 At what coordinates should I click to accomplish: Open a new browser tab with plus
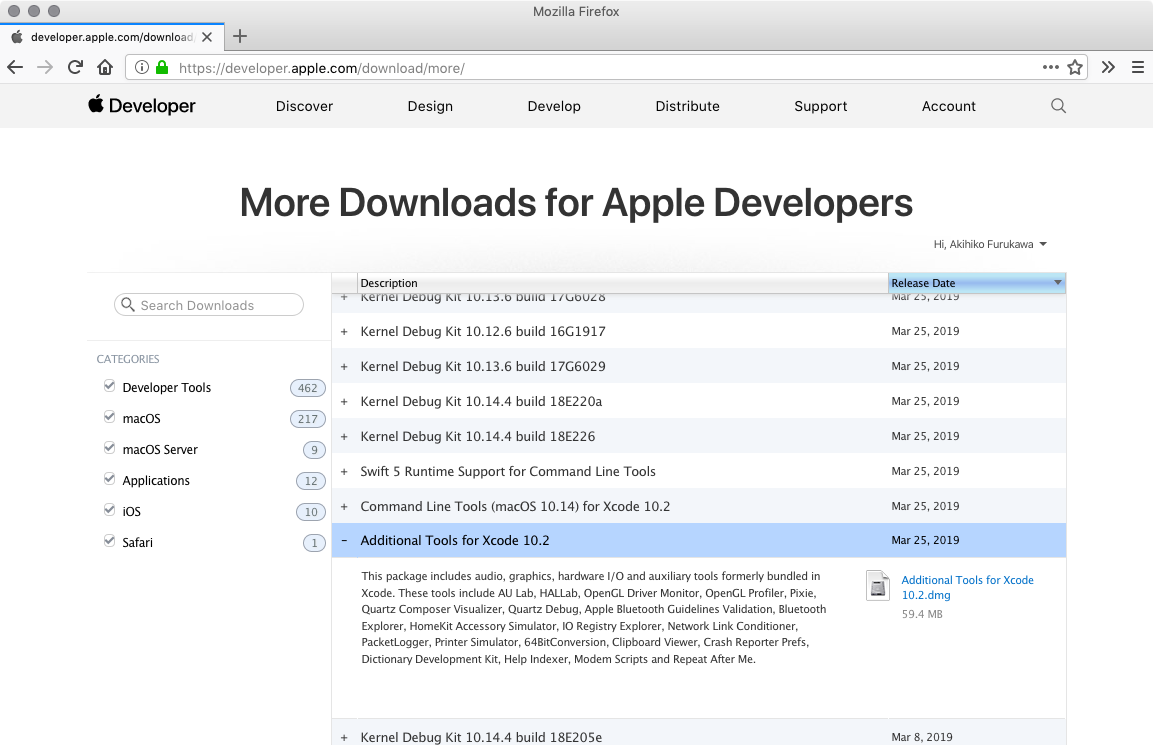pos(240,37)
